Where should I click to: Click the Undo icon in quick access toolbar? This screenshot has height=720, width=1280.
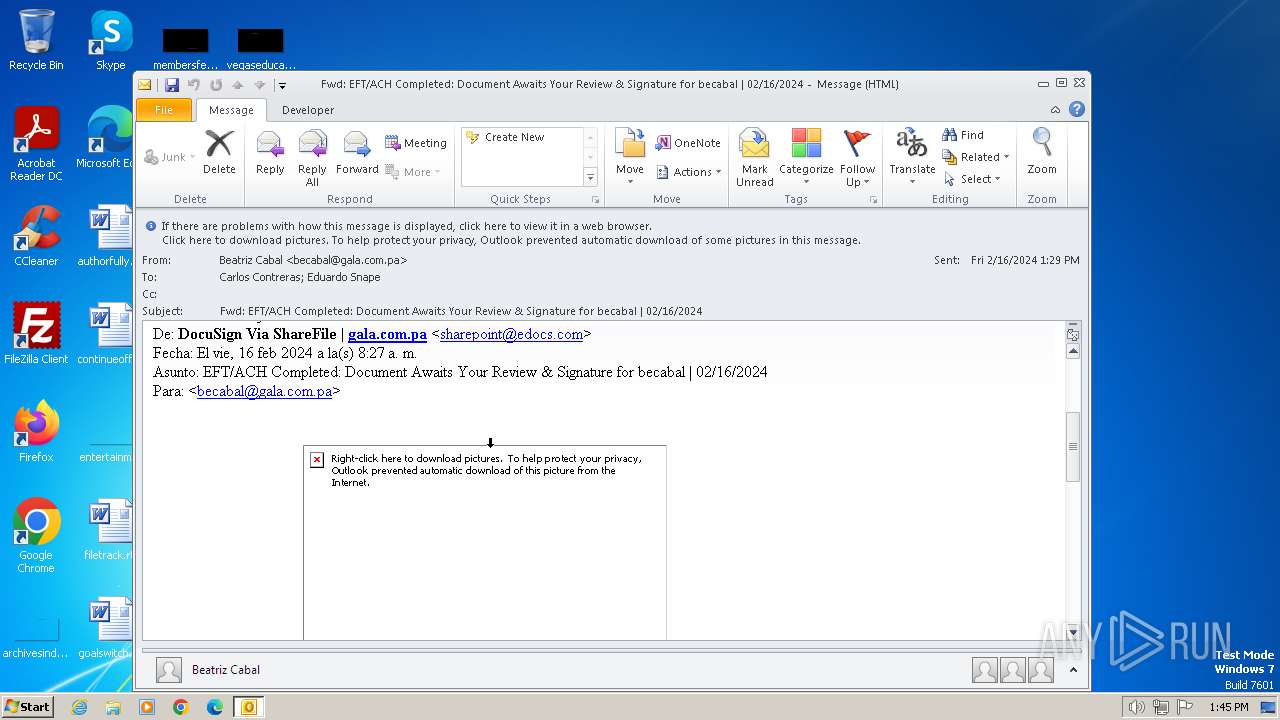tap(194, 85)
